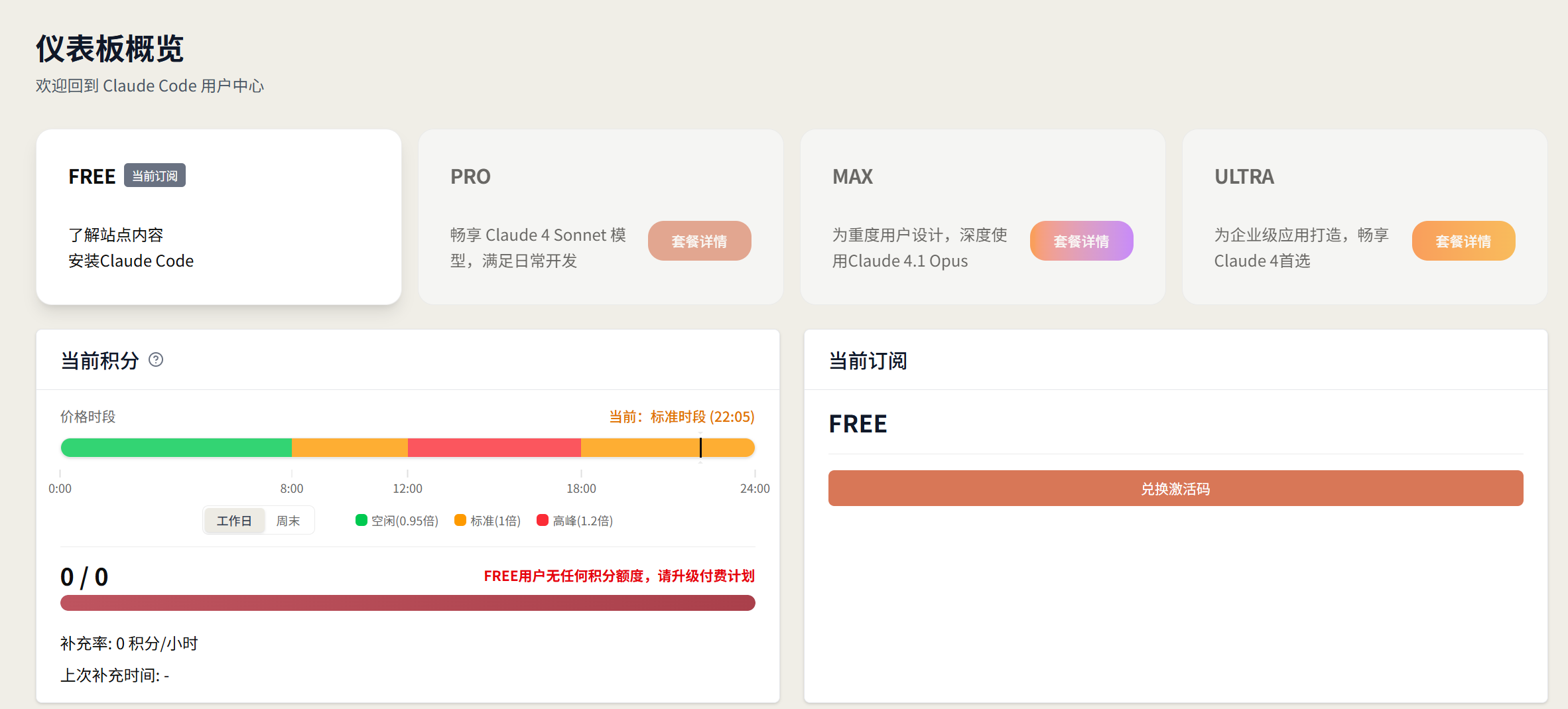This screenshot has width=1568, height=709.
Task: Click the 8:00 tick label
Action: point(292,488)
